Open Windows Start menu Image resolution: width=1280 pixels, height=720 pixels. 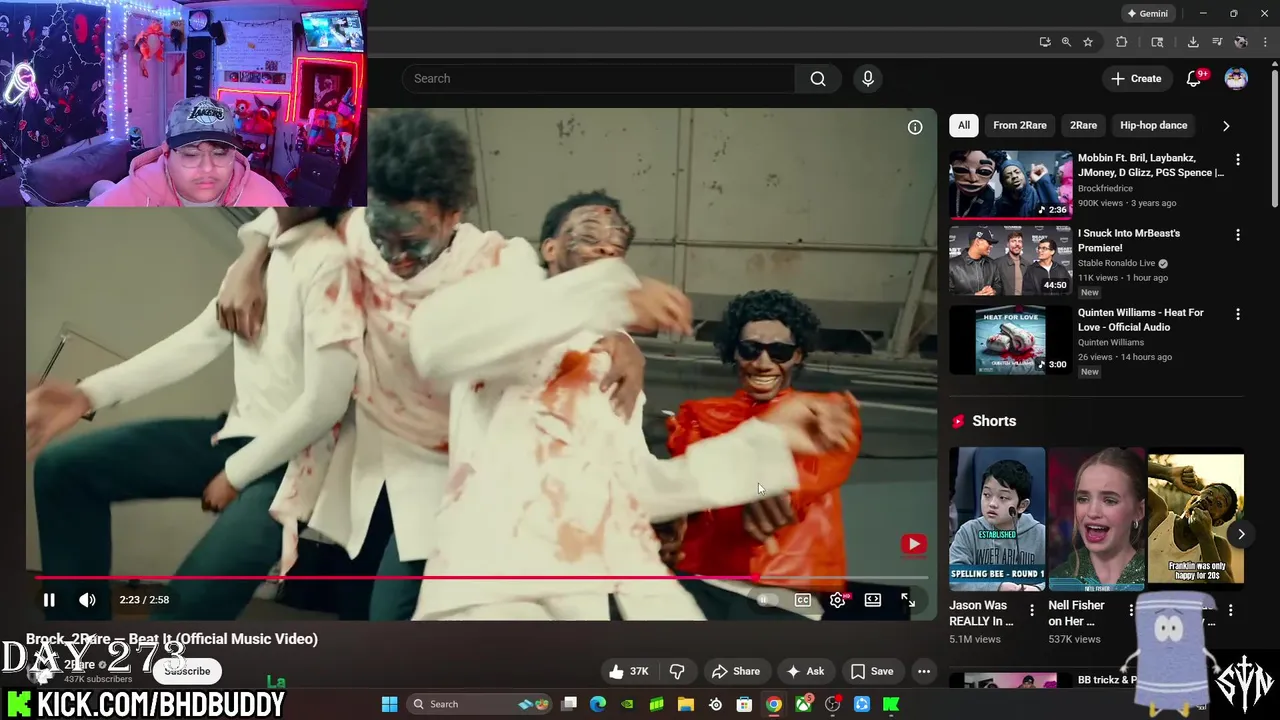(389, 704)
